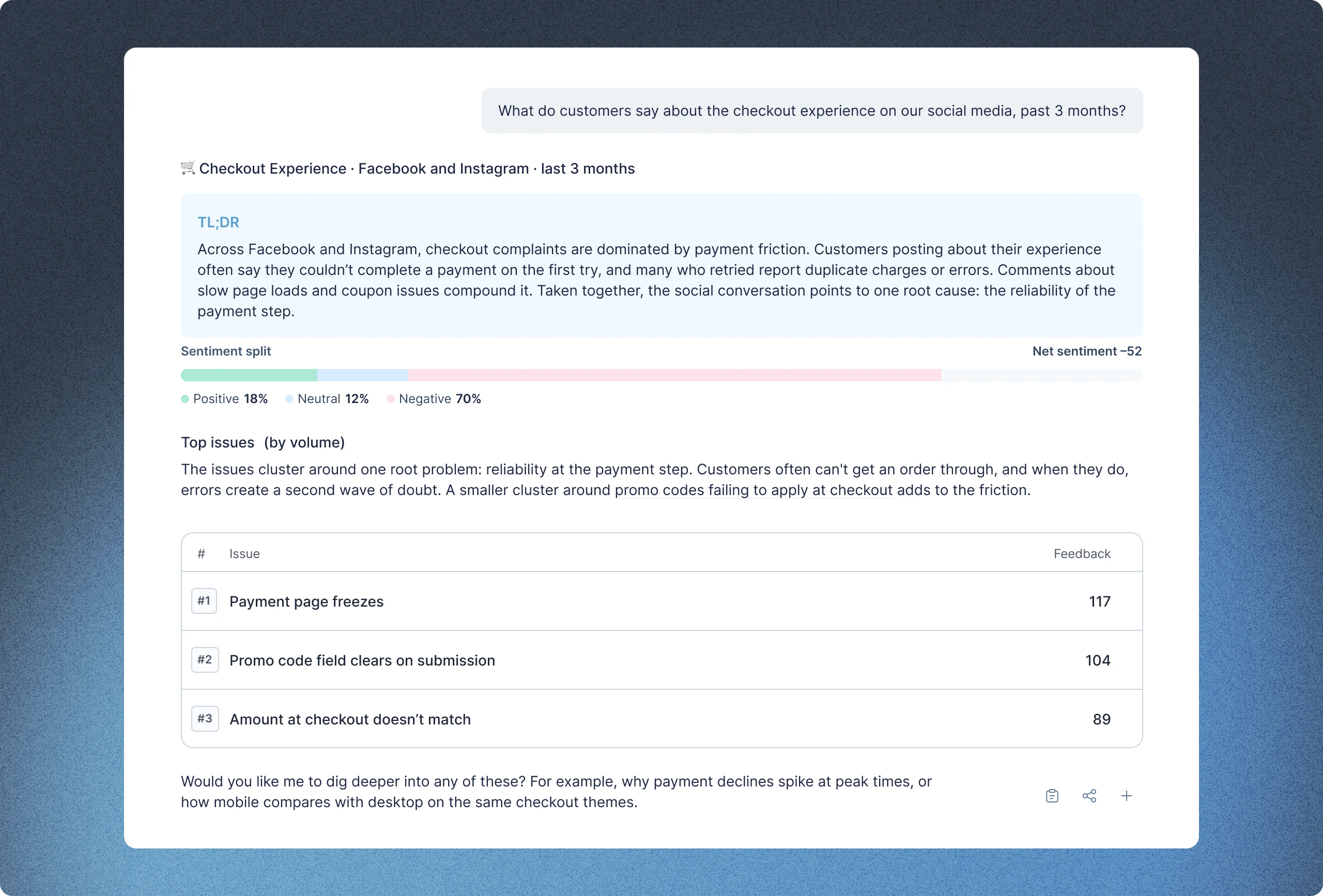Click the #1 rank badge
Viewport: 1323px width, 896px height.
click(x=204, y=601)
